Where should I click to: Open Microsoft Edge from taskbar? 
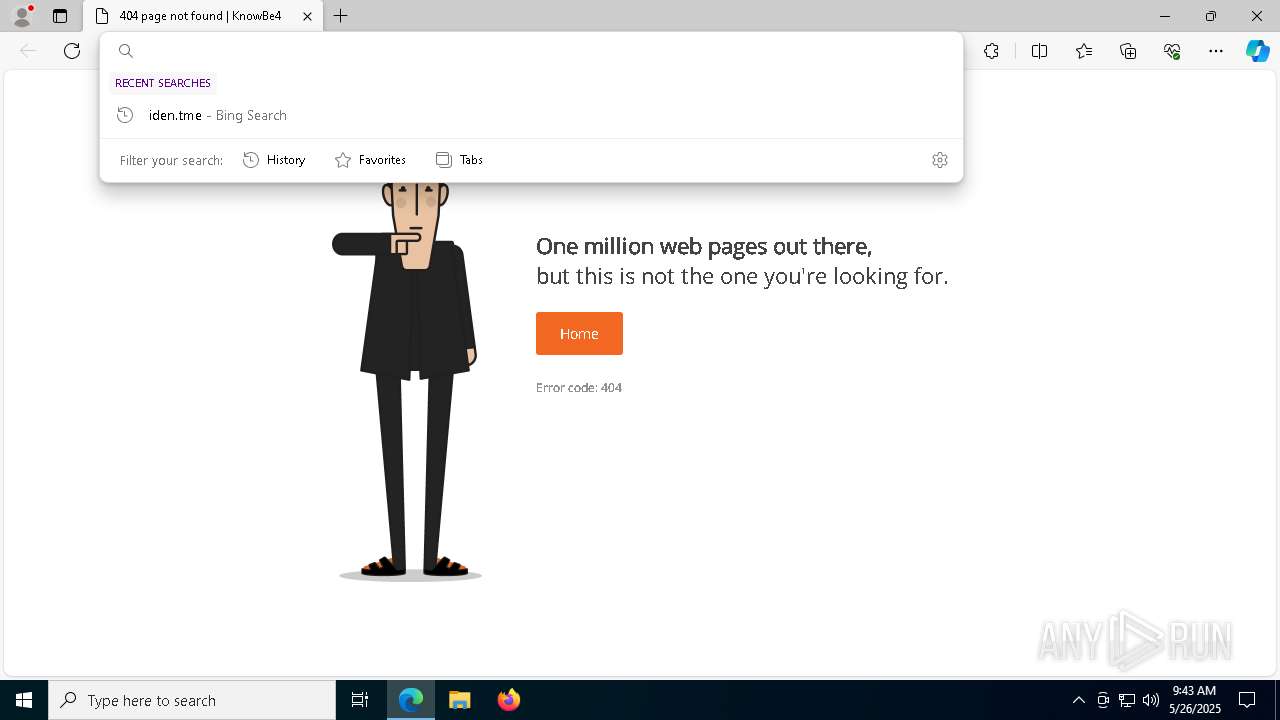411,700
